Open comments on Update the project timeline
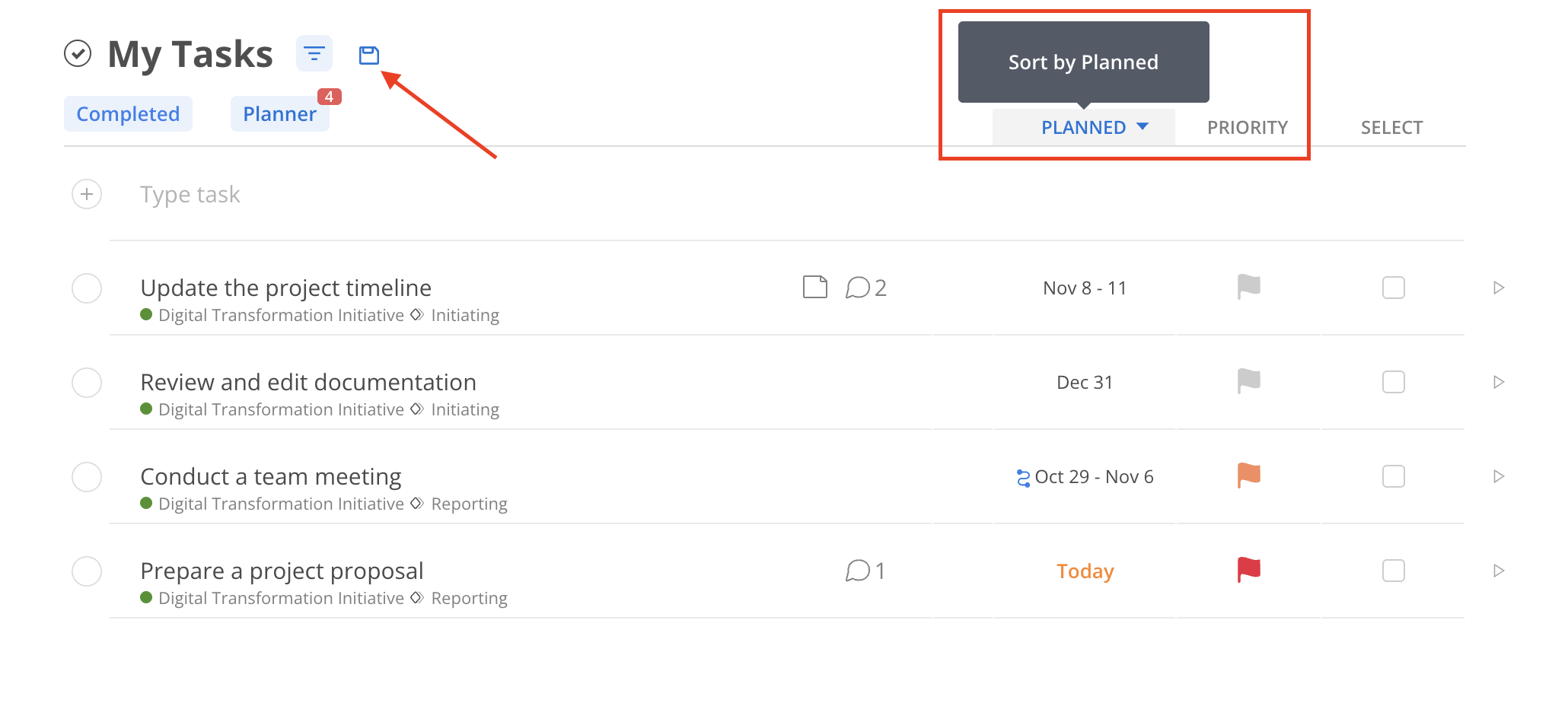1568x706 pixels. (x=866, y=288)
